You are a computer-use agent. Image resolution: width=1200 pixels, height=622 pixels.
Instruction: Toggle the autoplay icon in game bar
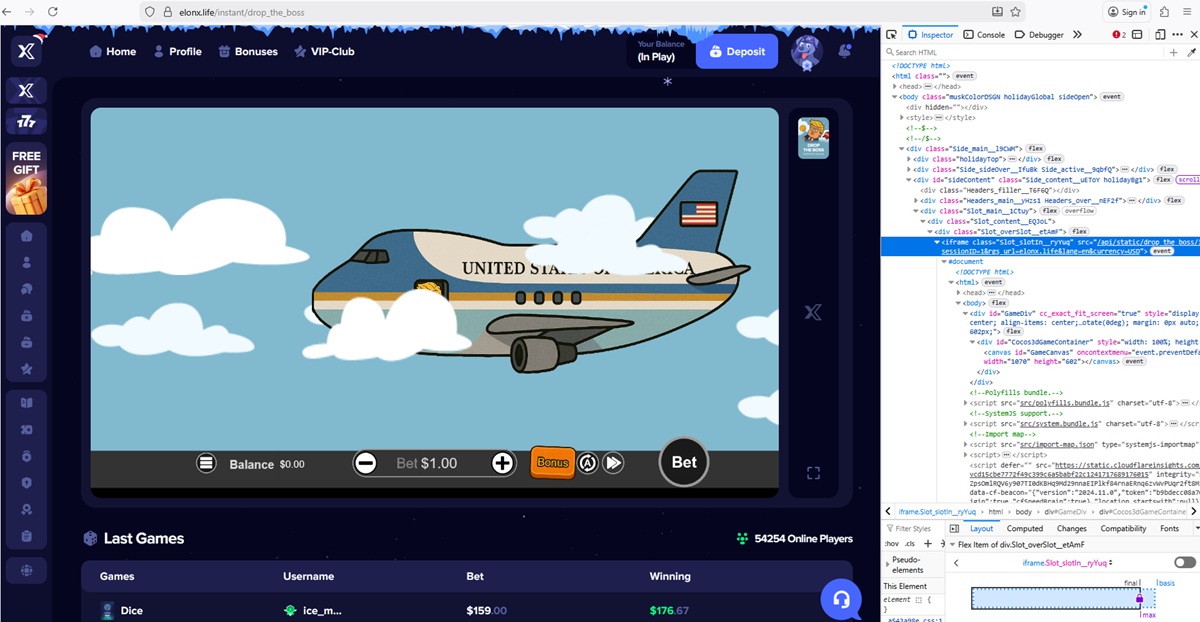(x=588, y=462)
